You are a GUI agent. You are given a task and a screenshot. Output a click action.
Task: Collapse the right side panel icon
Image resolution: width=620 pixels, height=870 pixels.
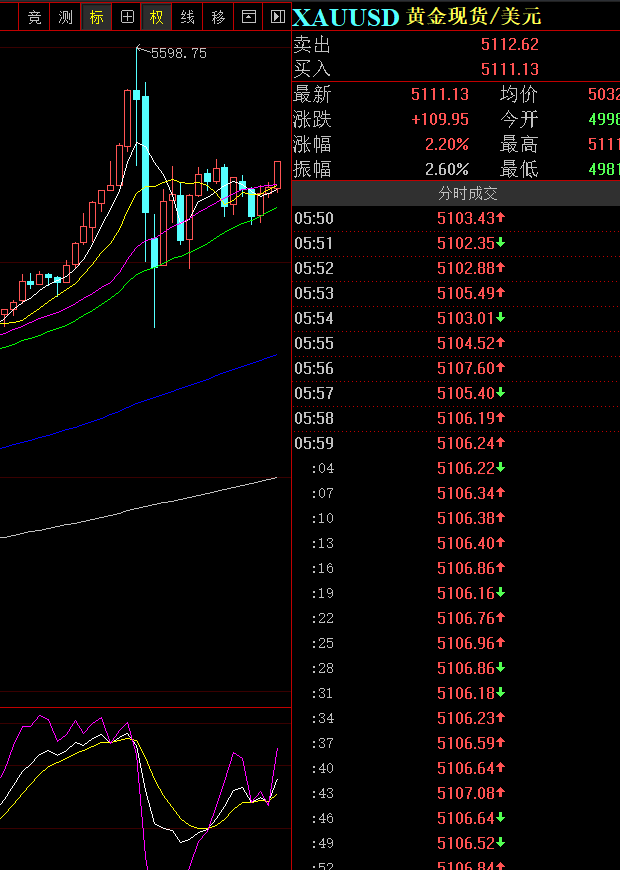pyautogui.click(x=278, y=17)
